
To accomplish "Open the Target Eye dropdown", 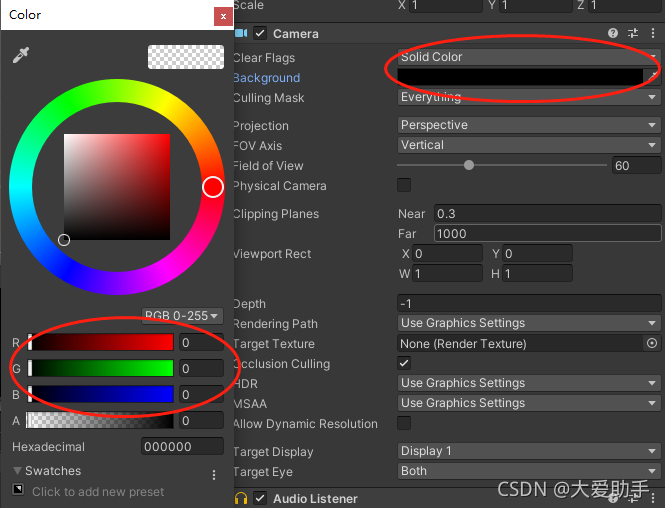I will coord(529,471).
